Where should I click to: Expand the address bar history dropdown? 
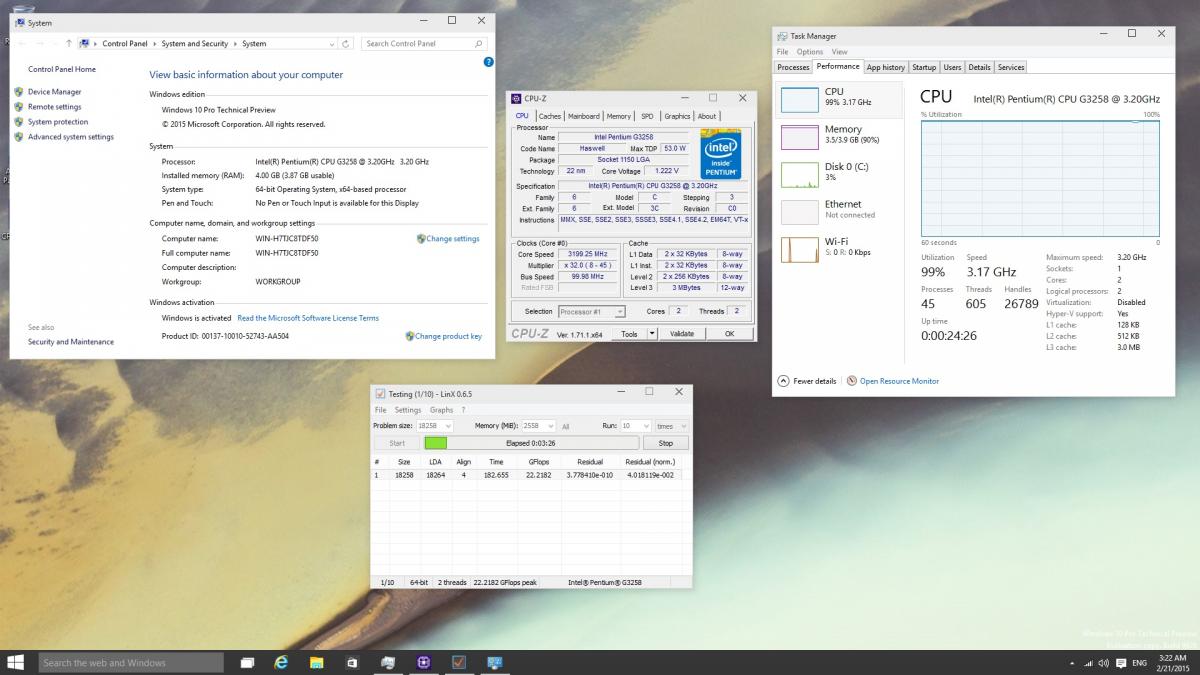tap(333, 44)
